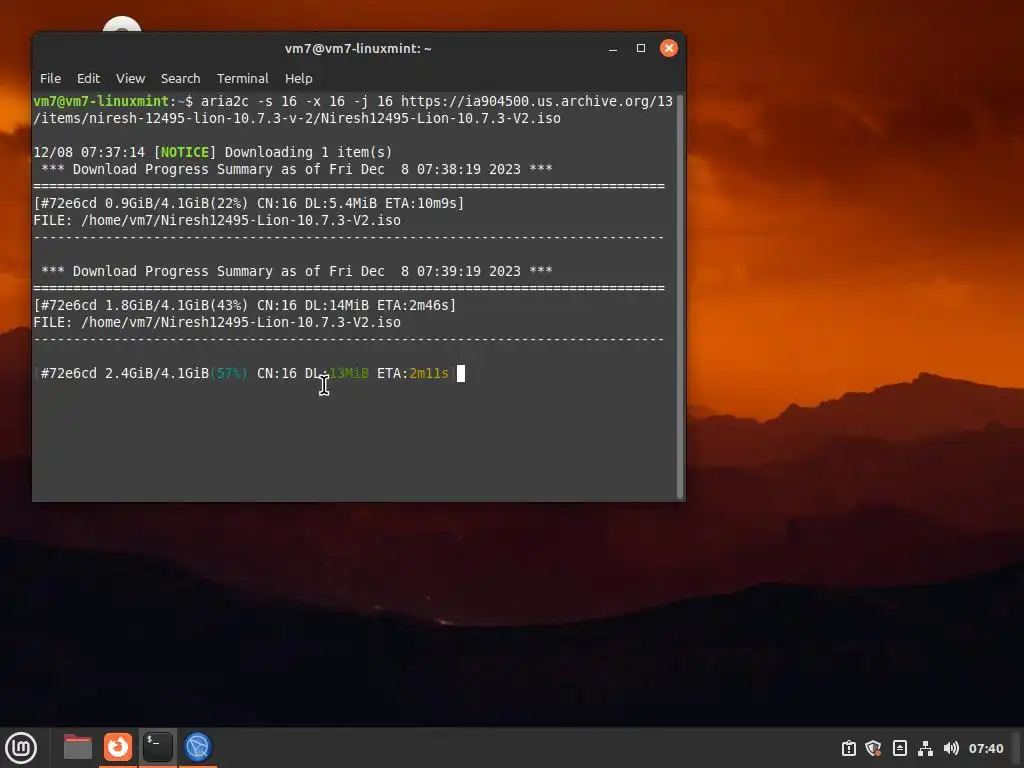Click the aria2c command line text

point(353,109)
